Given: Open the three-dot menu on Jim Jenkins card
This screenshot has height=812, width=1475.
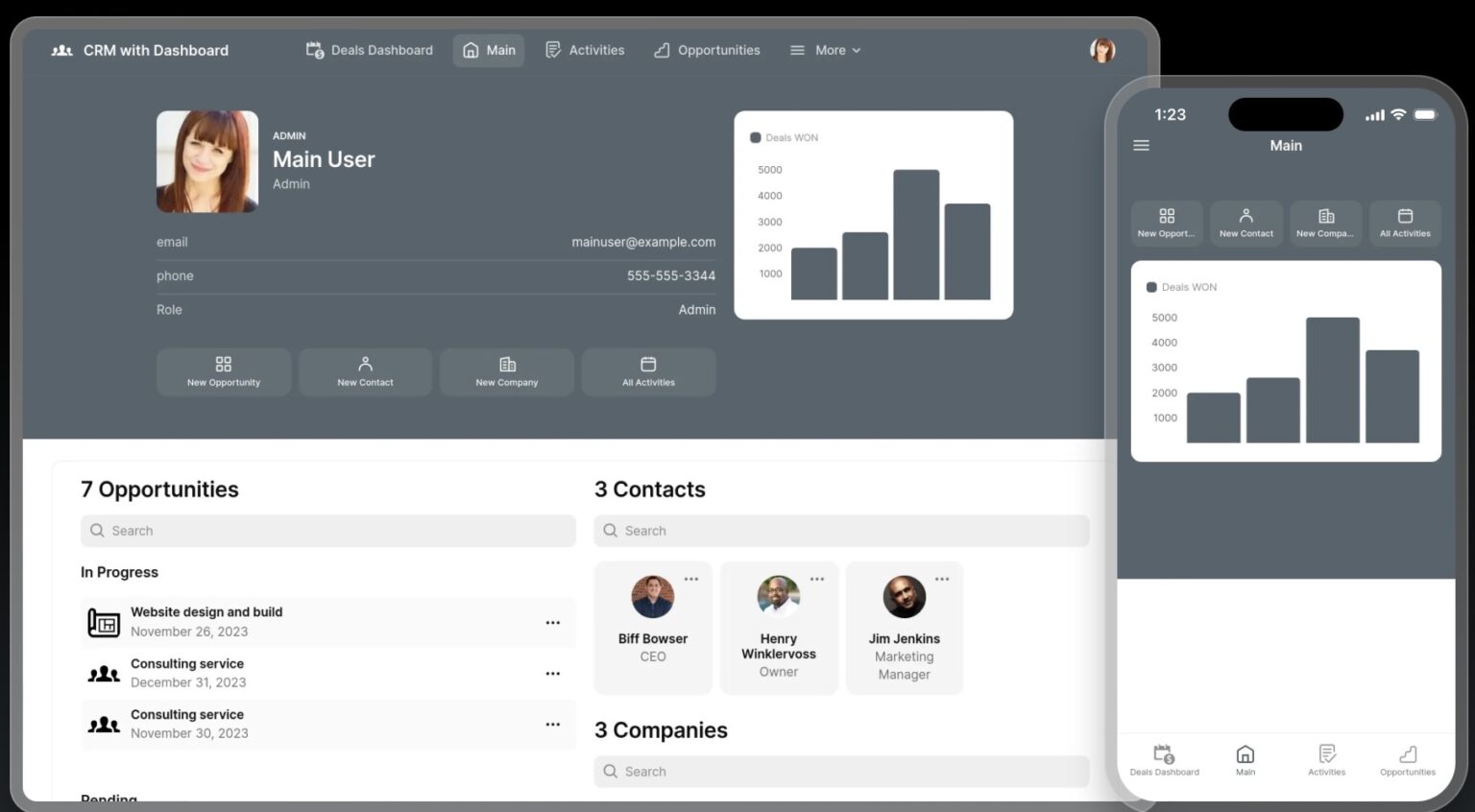Looking at the screenshot, I should point(942,579).
